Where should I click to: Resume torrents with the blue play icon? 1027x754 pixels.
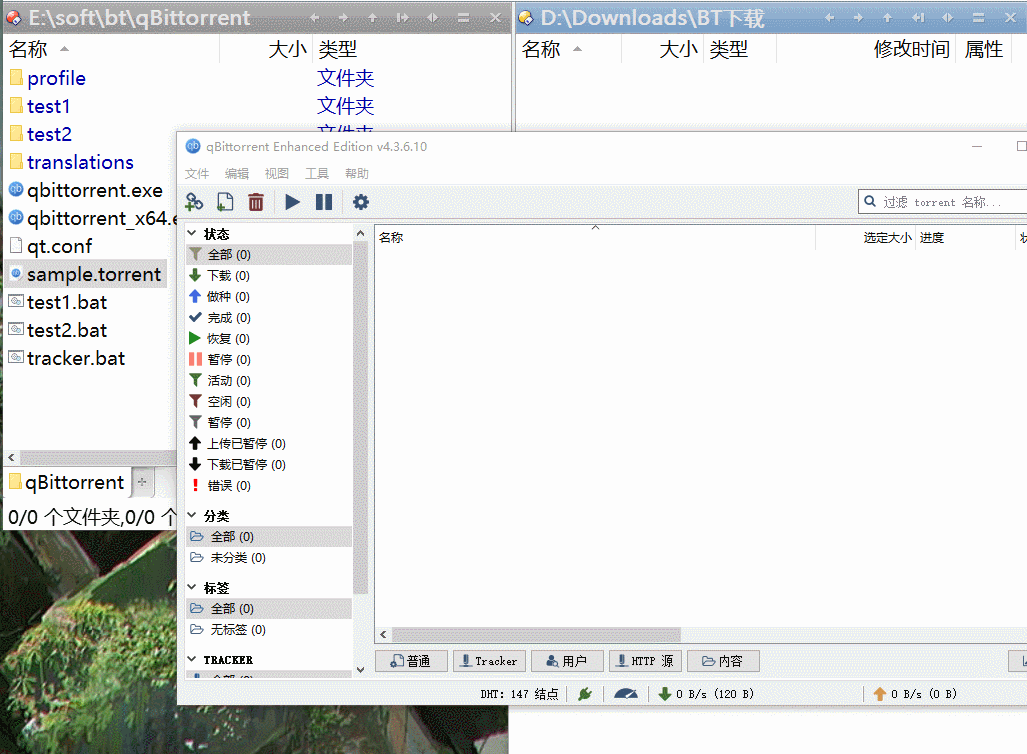click(x=292, y=202)
